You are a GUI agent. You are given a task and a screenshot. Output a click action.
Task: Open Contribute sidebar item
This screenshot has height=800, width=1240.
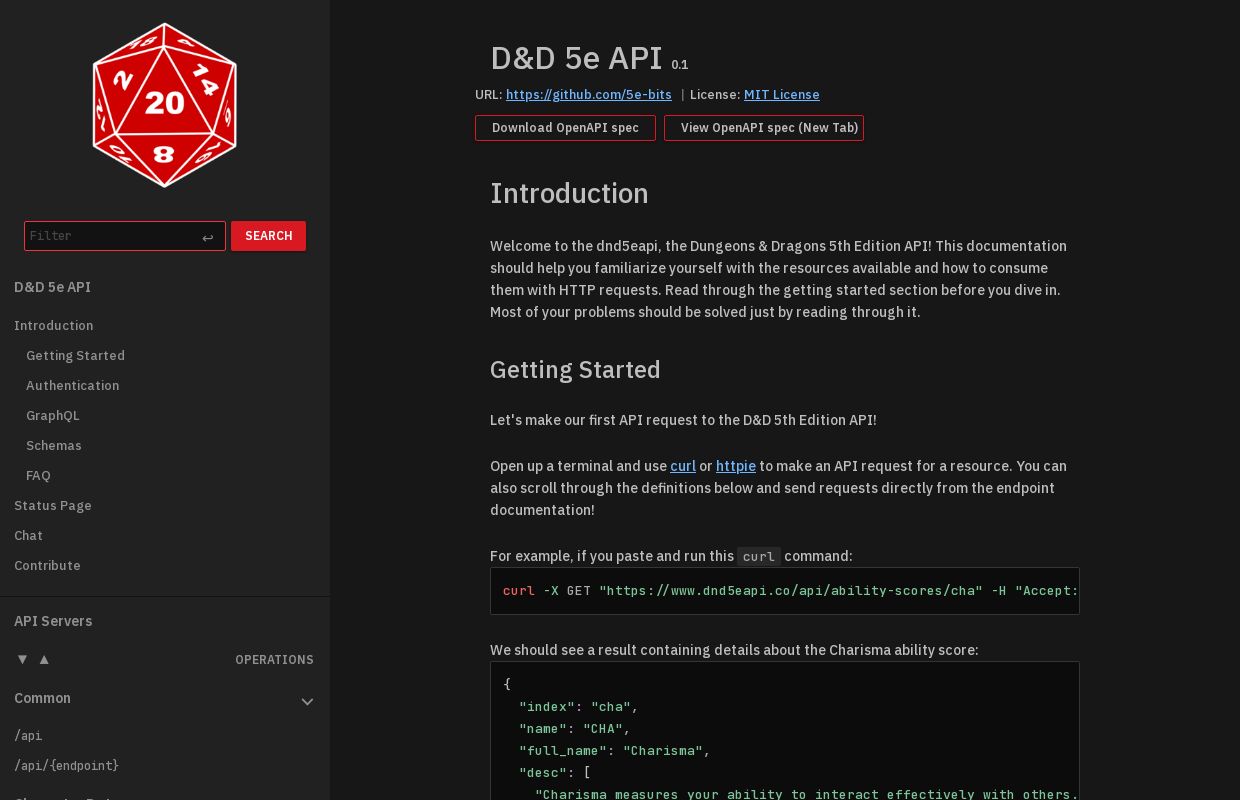tap(47, 566)
